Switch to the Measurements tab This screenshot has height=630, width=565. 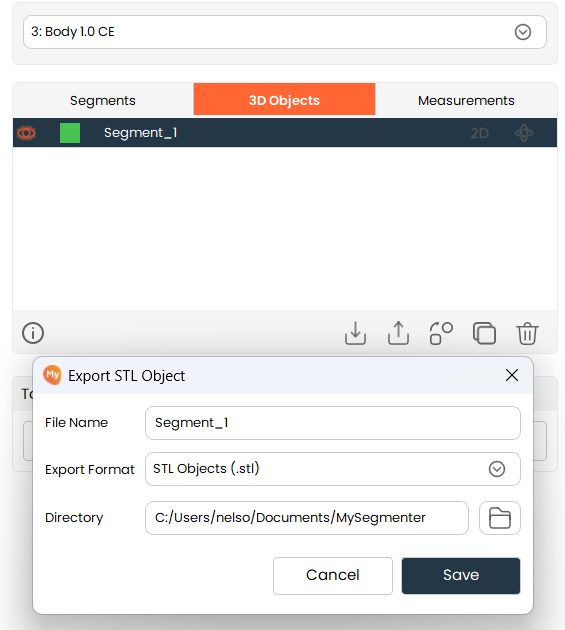[x=466, y=100]
